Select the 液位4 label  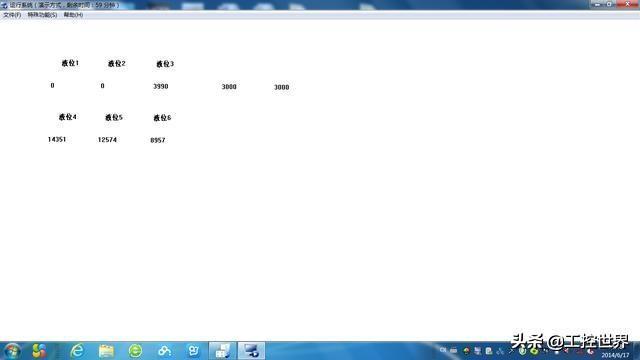68,117
